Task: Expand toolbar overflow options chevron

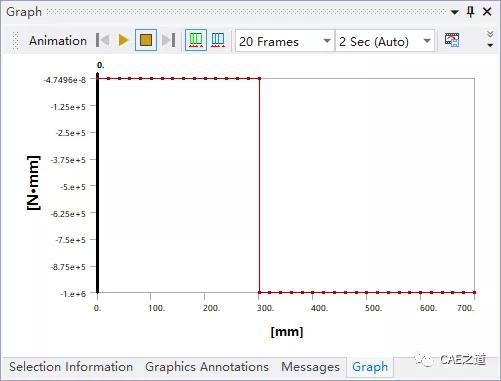Action: (490, 39)
